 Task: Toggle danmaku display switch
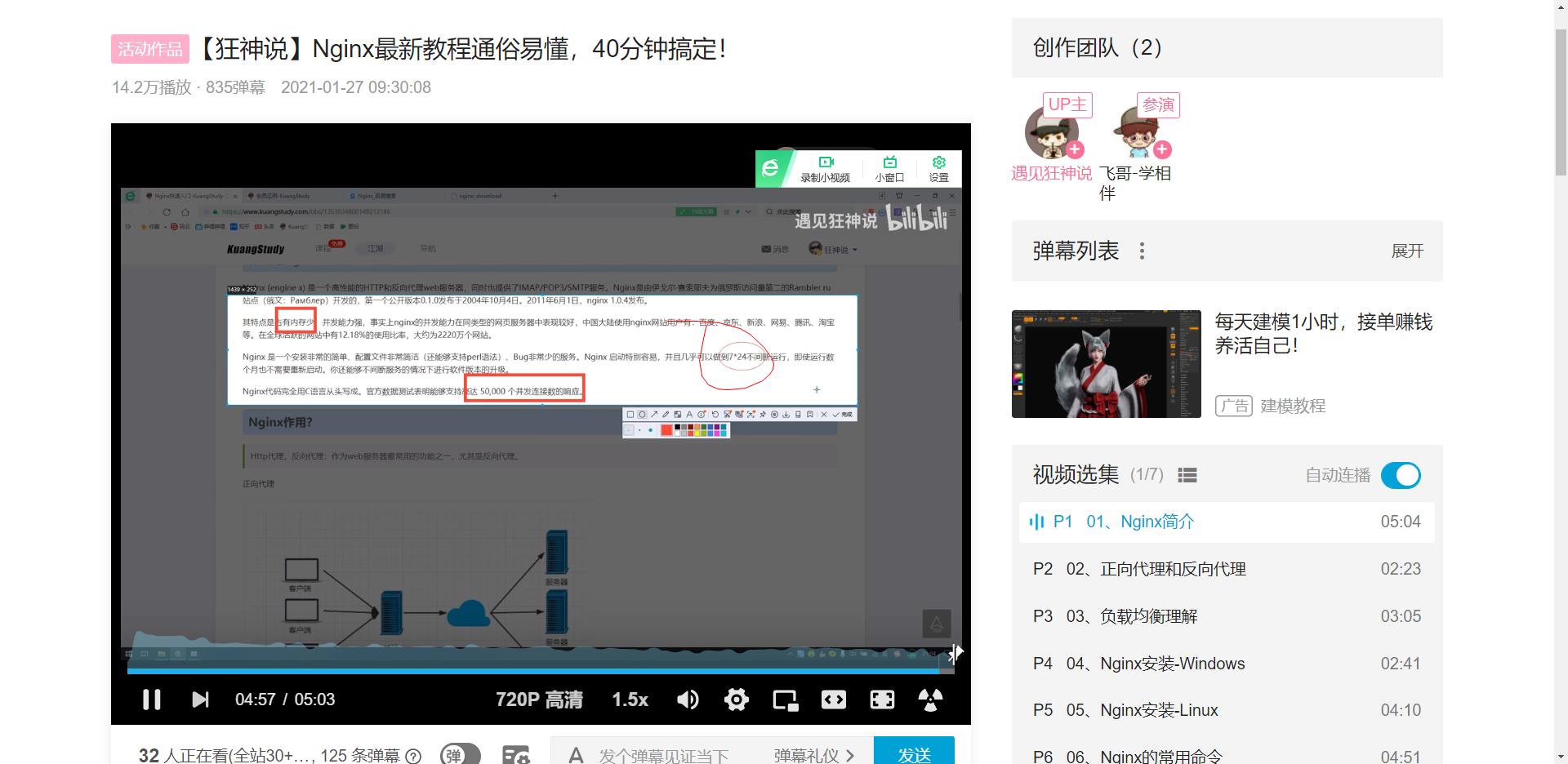point(460,755)
